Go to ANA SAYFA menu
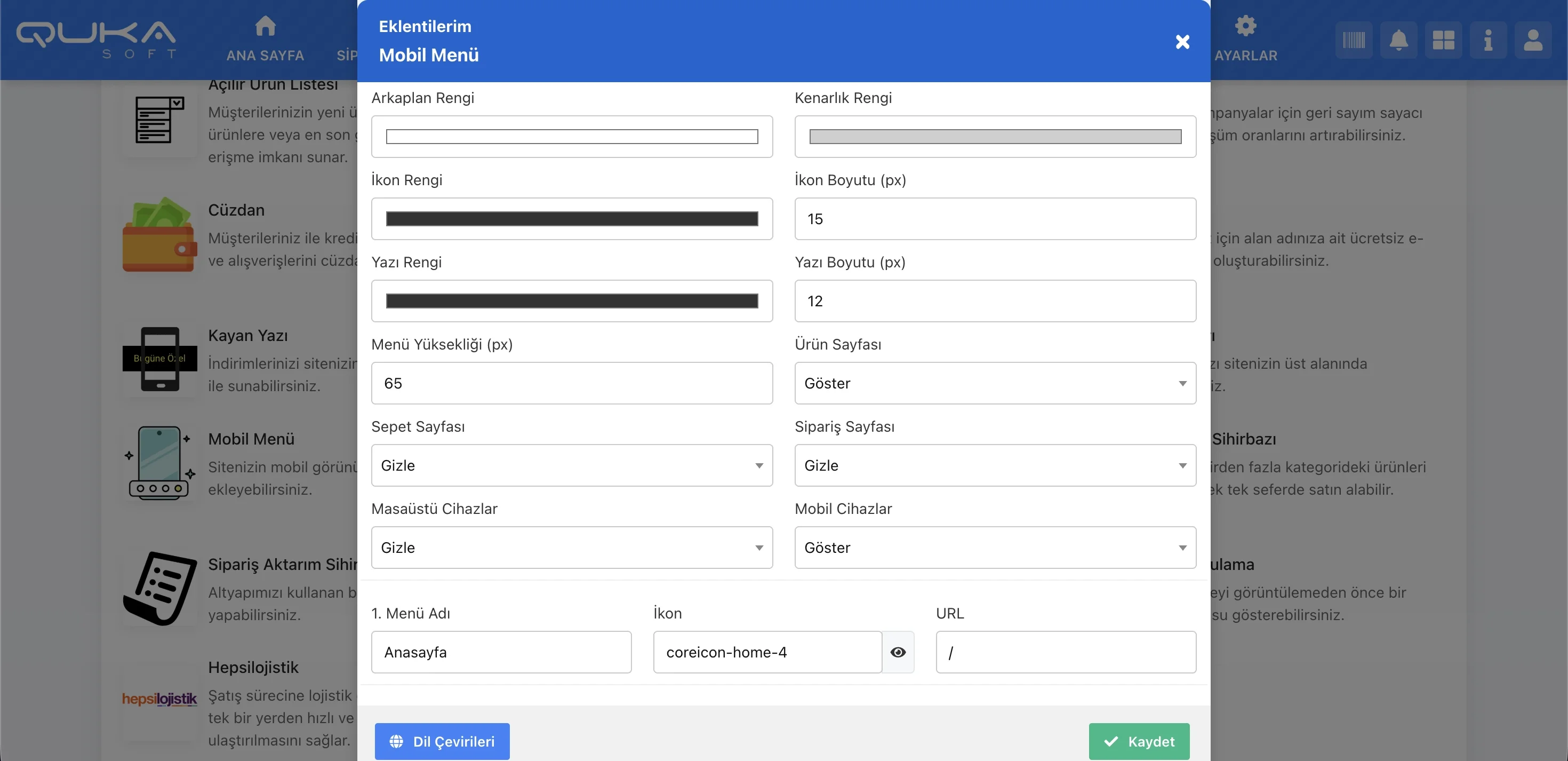This screenshot has width=1568, height=761. pyautogui.click(x=265, y=40)
